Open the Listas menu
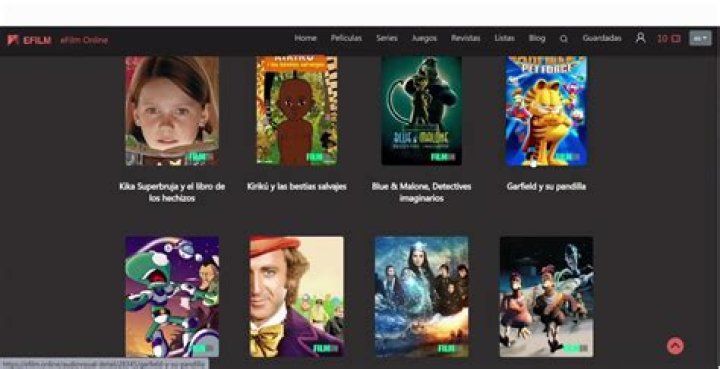Image resolution: width=720 pixels, height=369 pixels. click(504, 38)
